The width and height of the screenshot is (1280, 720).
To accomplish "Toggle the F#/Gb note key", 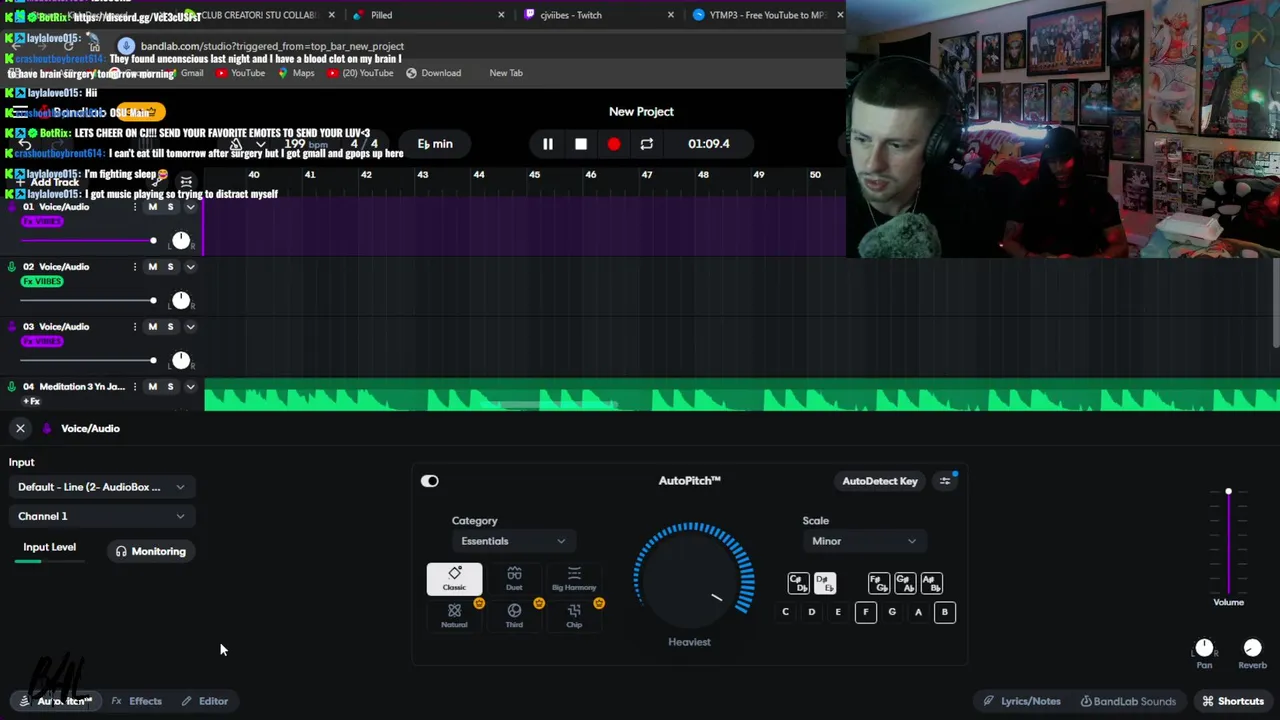I will pyautogui.click(x=878, y=583).
